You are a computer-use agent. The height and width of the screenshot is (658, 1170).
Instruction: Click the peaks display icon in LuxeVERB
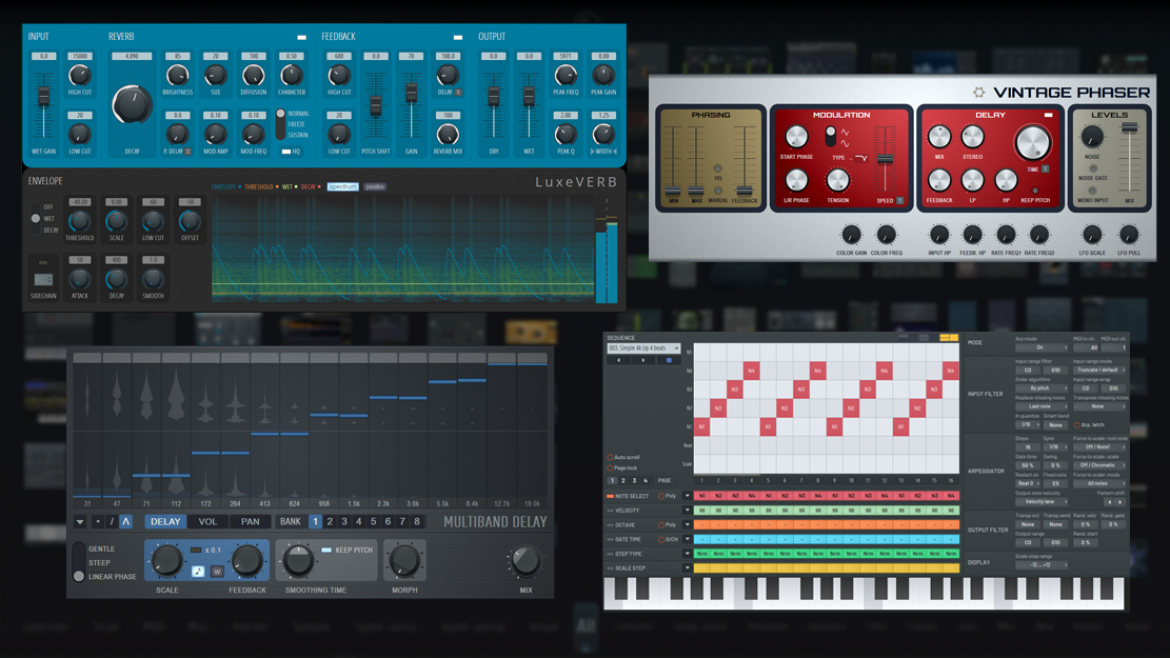point(375,187)
